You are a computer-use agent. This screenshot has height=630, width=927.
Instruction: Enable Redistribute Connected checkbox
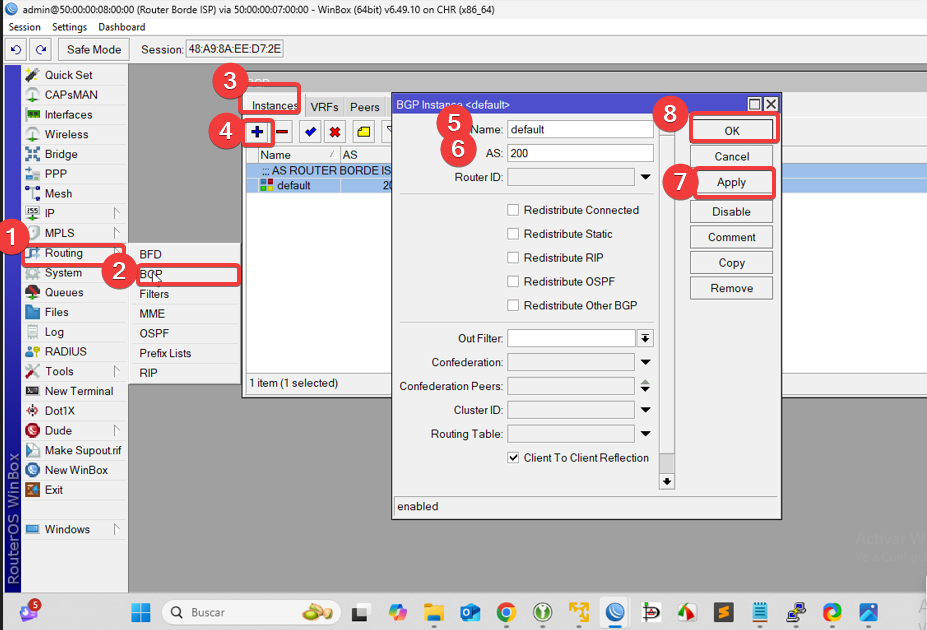[513, 210]
